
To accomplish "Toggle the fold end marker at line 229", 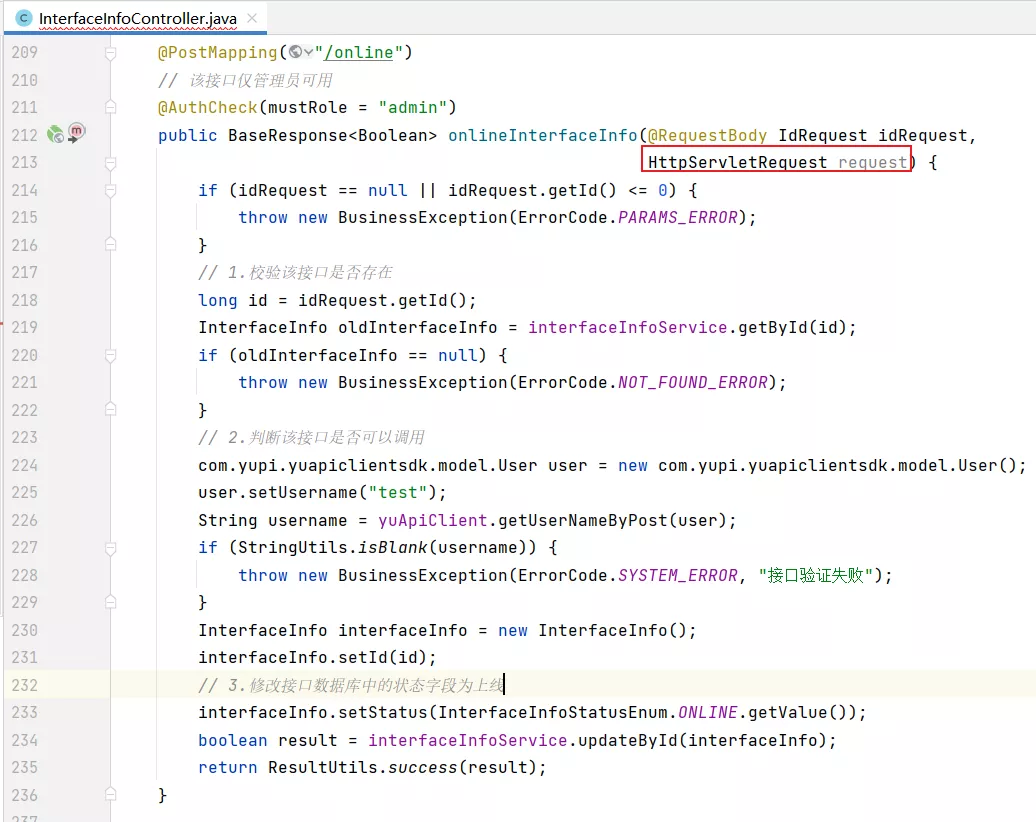I will pos(111,602).
